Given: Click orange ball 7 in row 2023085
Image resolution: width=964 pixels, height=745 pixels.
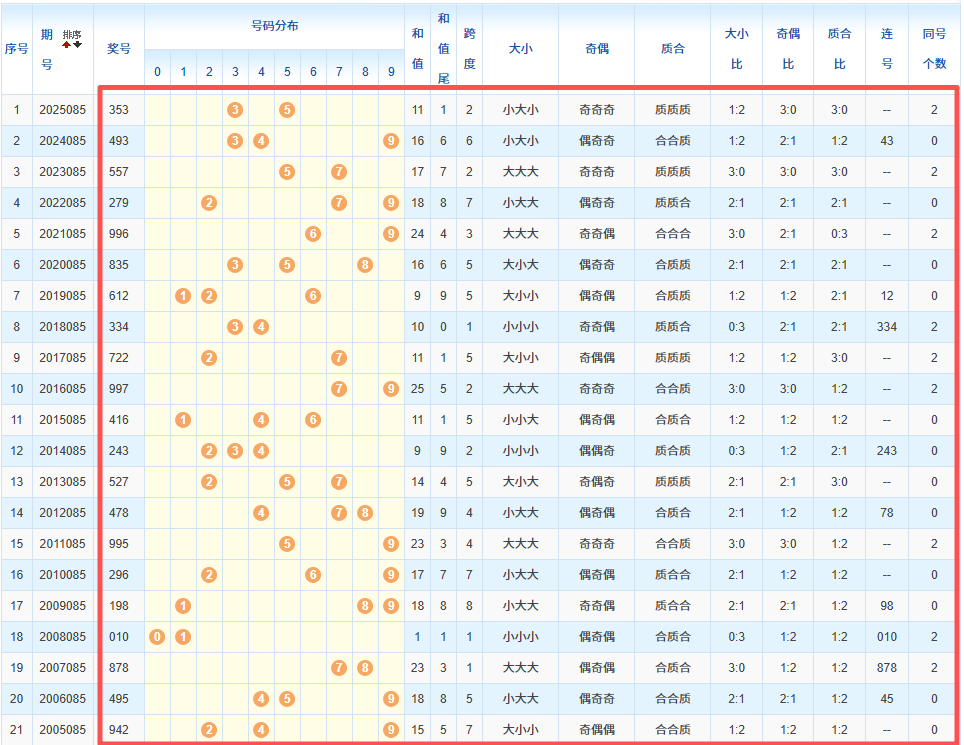Looking at the screenshot, I should coord(339,172).
